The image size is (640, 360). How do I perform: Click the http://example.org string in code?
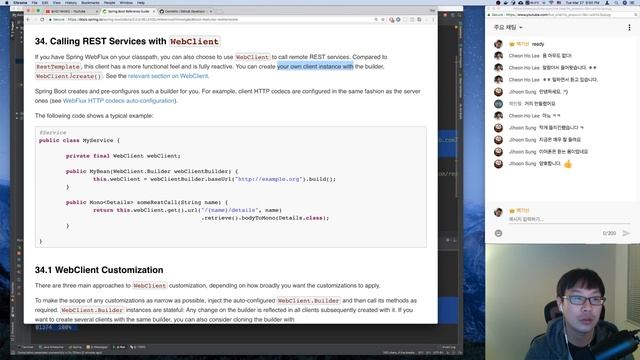(x=269, y=179)
